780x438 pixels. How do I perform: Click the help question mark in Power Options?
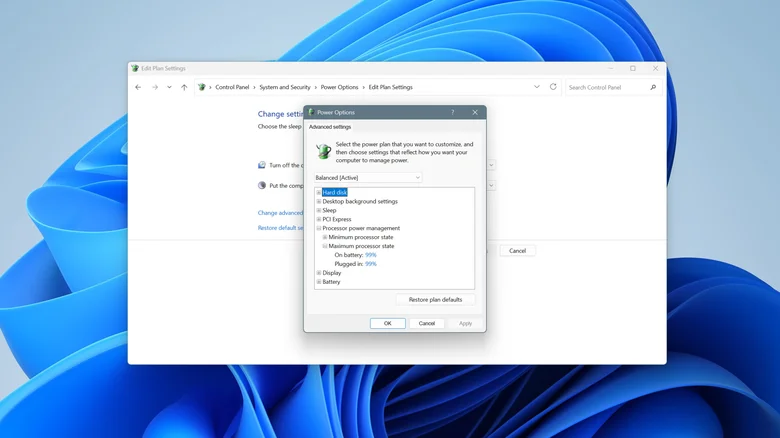(452, 112)
